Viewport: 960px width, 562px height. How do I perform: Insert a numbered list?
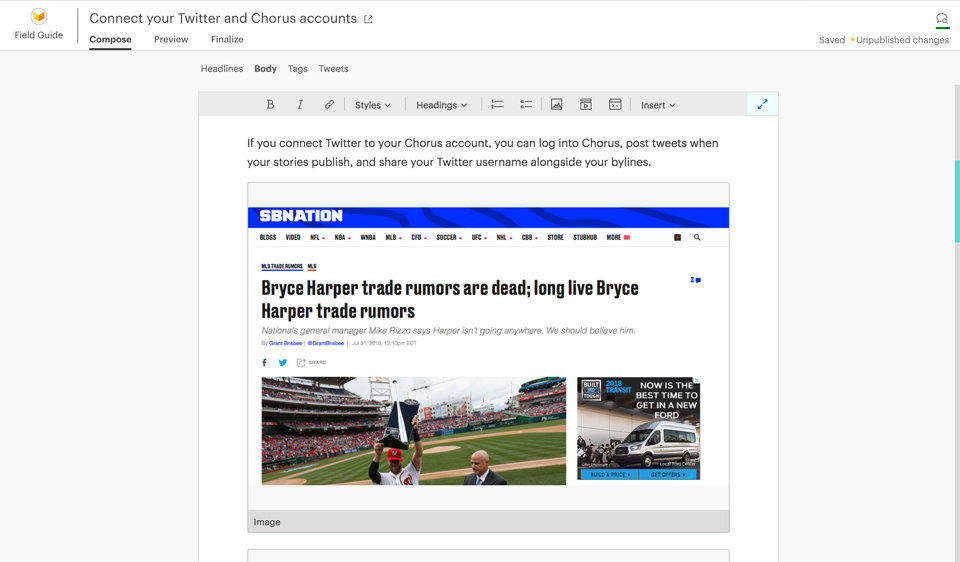pyautogui.click(x=497, y=105)
